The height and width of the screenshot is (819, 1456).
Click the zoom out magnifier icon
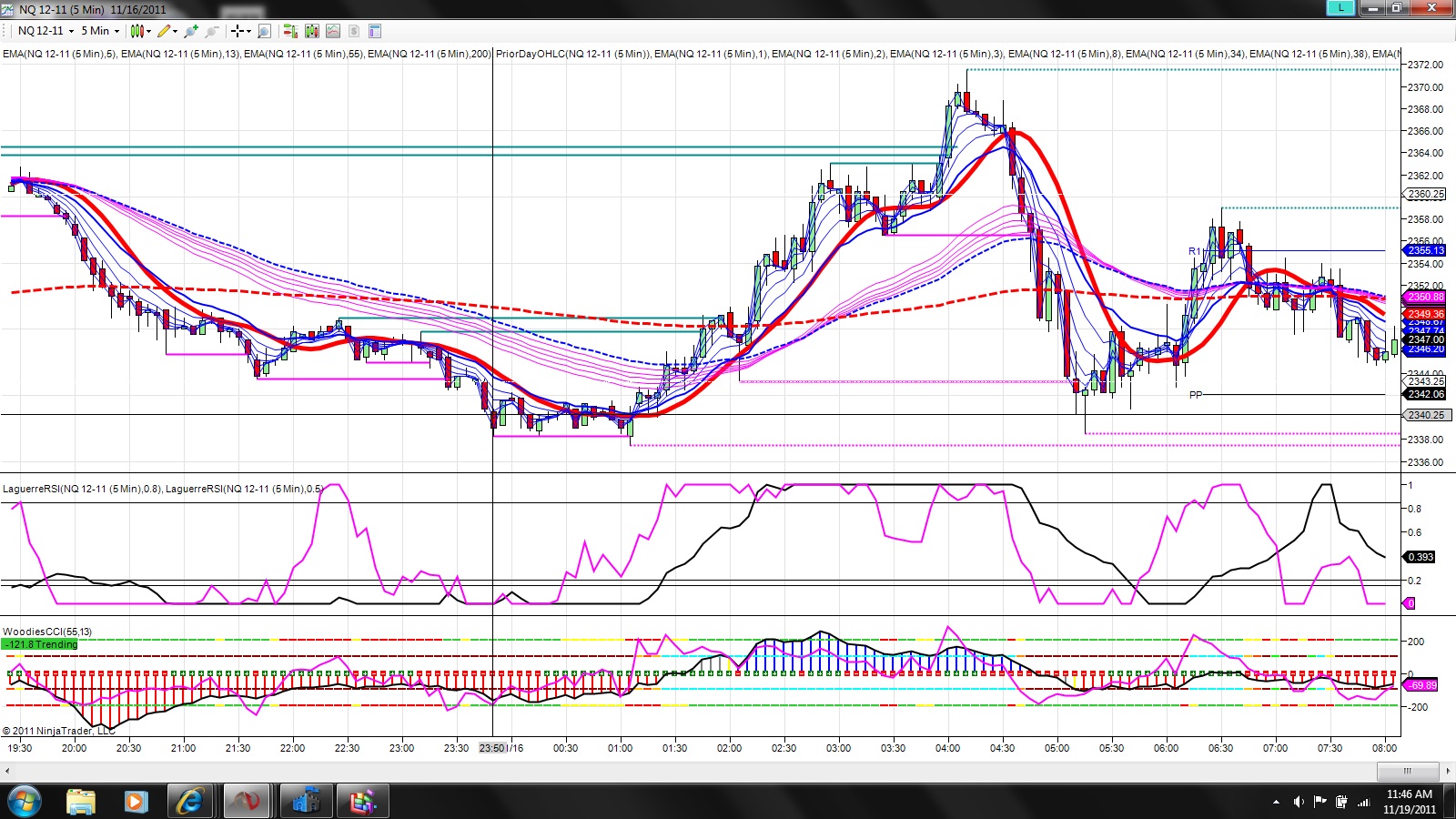click(212, 31)
